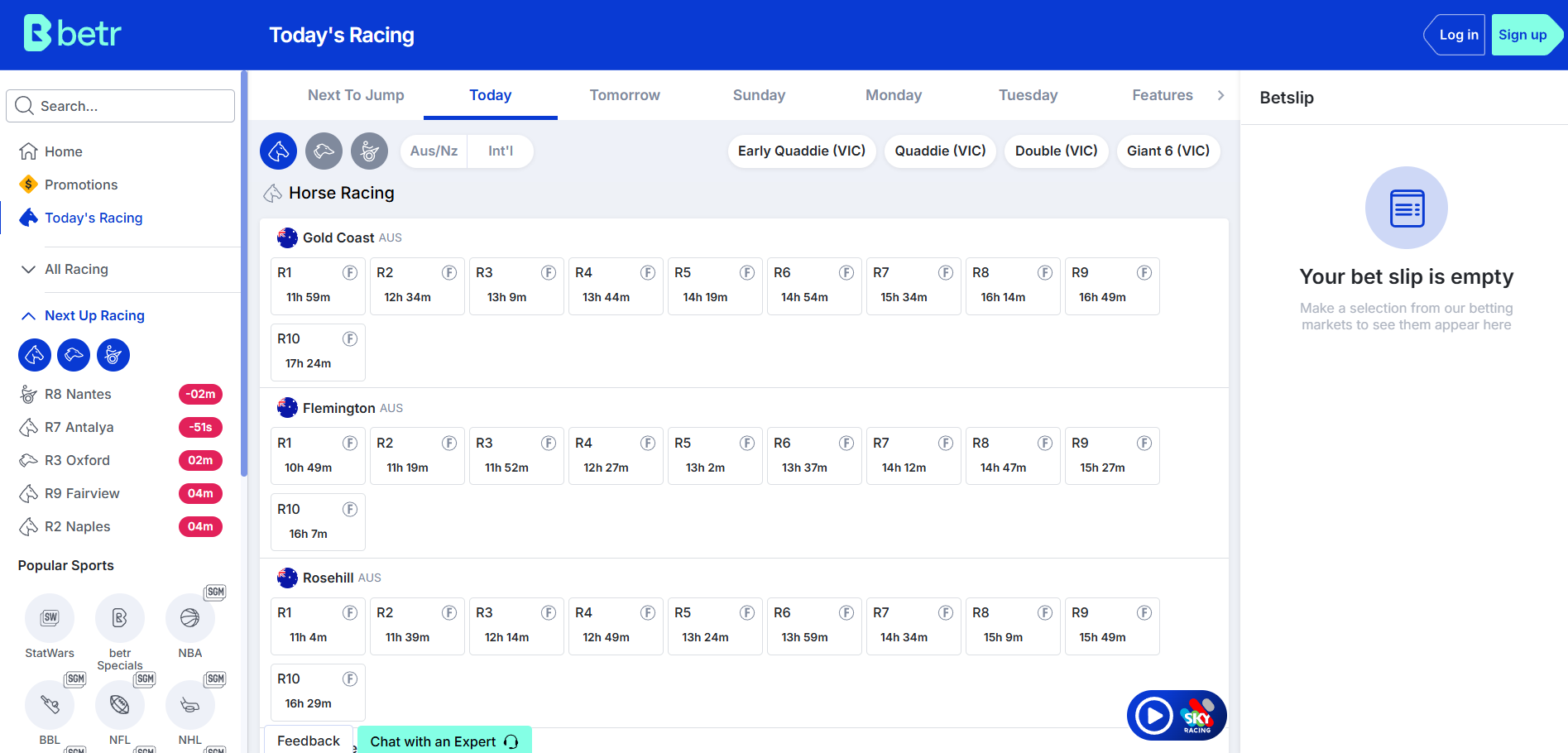Click fixed-odds icon on Gold Coast R1
Image resolution: width=1568 pixels, height=753 pixels.
coord(350,273)
